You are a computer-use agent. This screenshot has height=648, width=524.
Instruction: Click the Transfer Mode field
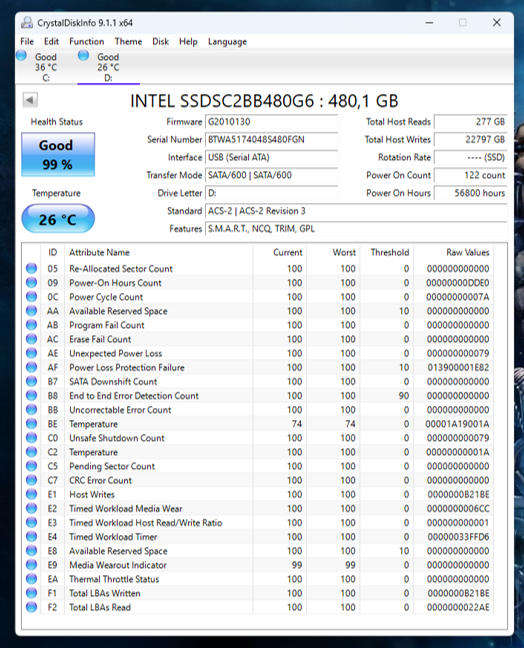pyautogui.click(x=272, y=175)
